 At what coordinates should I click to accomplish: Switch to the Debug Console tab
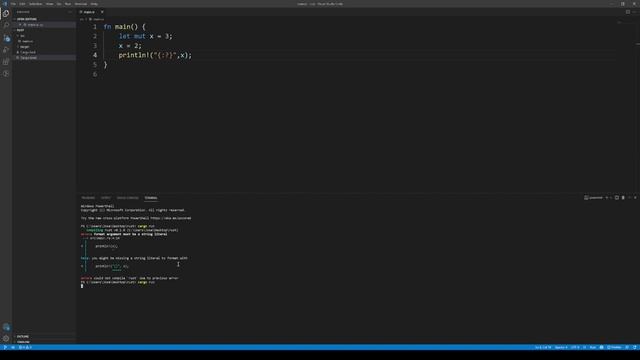pyautogui.click(x=127, y=198)
